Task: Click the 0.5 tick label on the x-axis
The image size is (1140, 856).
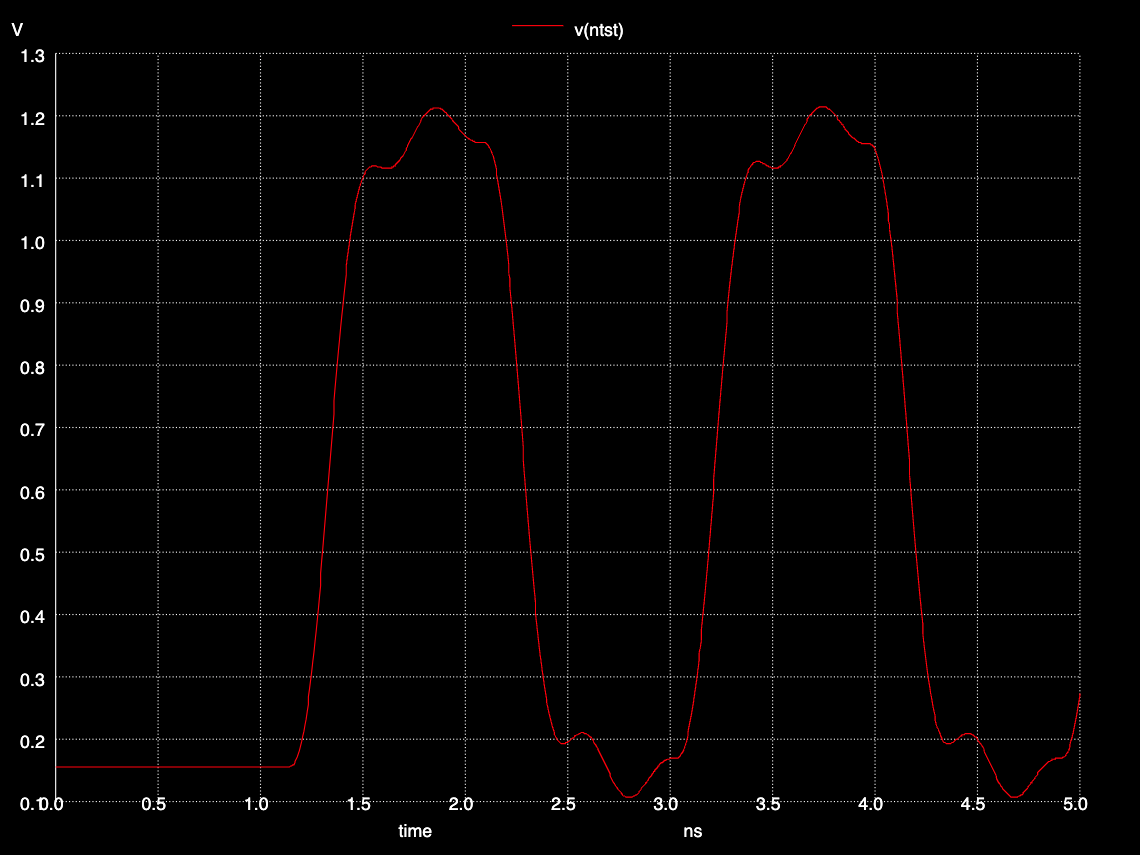Action: [x=154, y=804]
